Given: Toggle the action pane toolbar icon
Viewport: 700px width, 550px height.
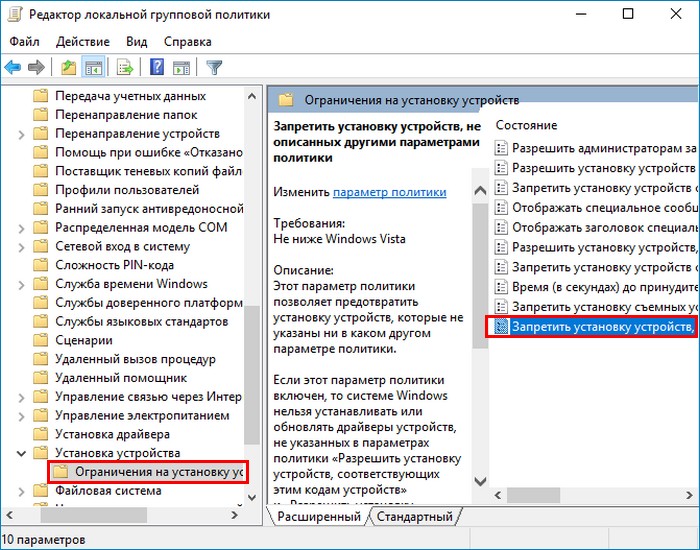Looking at the screenshot, I should pyautogui.click(x=181, y=67).
